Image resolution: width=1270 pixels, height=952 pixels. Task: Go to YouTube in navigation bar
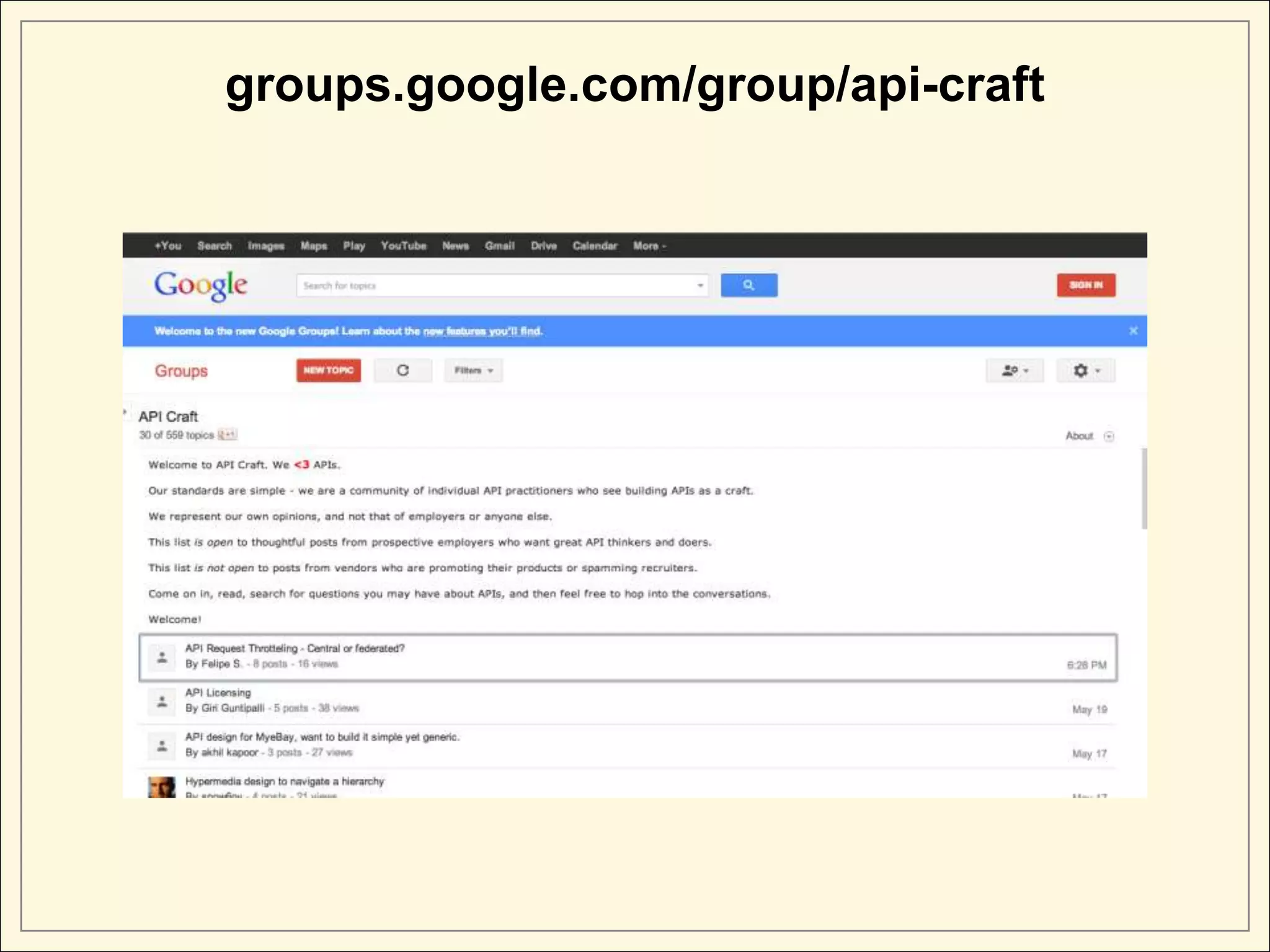(x=403, y=246)
